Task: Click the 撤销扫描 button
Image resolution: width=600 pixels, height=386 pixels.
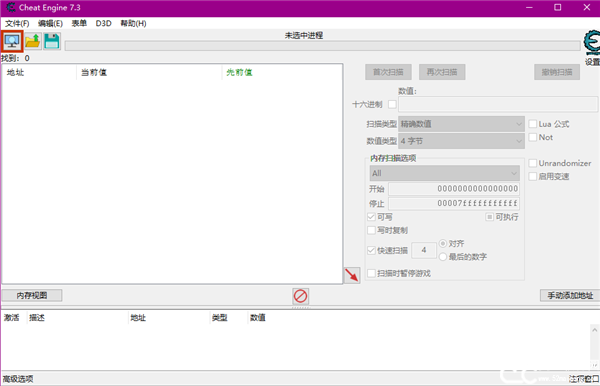Action: click(557, 72)
